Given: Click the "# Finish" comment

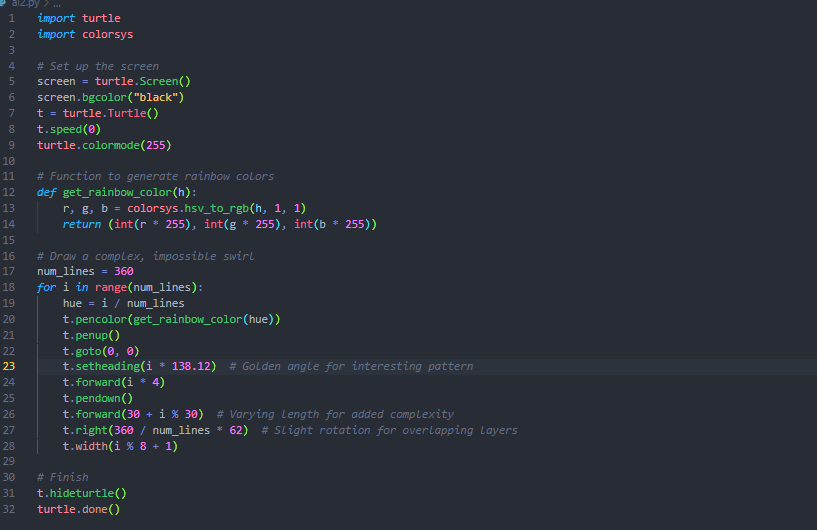Looking at the screenshot, I should (x=63, y=477).
